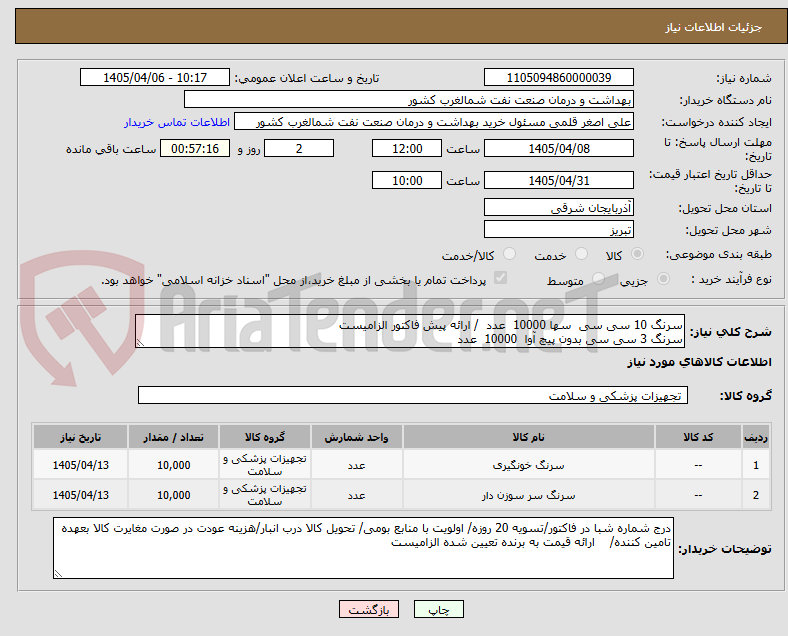Viewport: 788px width, 636px height.
Task: Click the goods group field تجهیزات پزشکی و سلامت
Action: (x=413, y=395)
